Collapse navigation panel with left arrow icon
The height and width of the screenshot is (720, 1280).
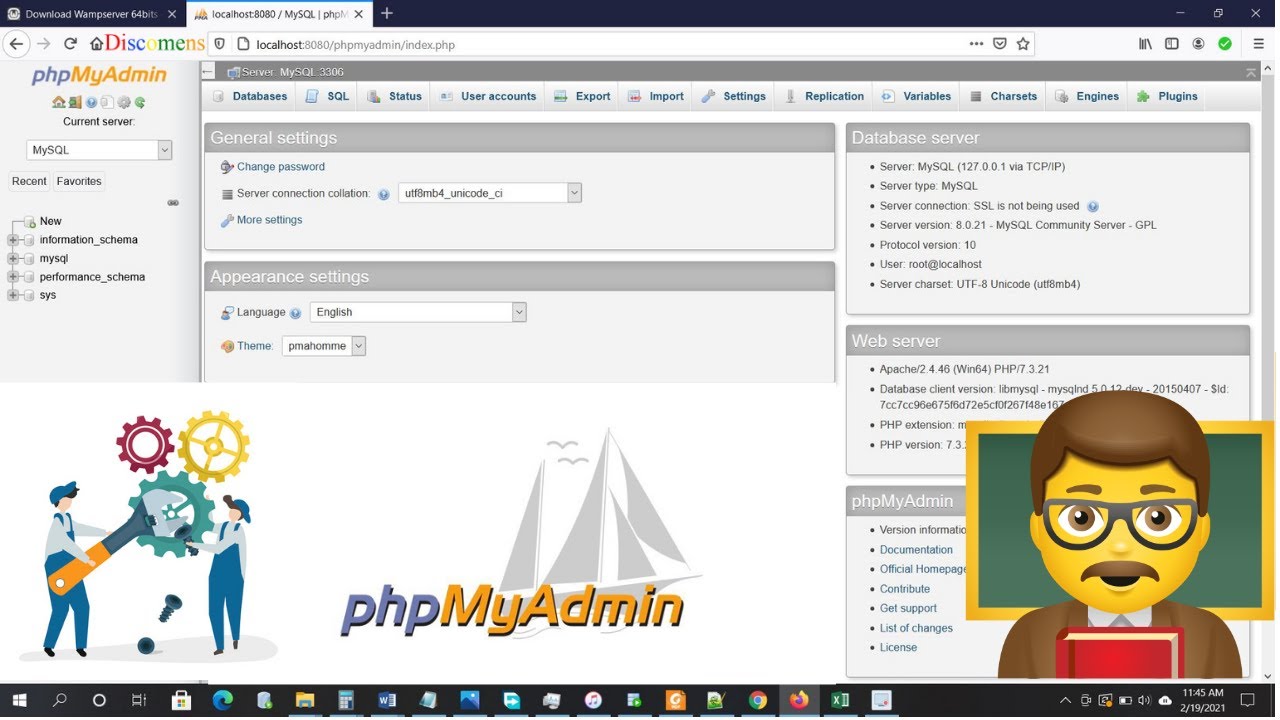click(207, 72)
